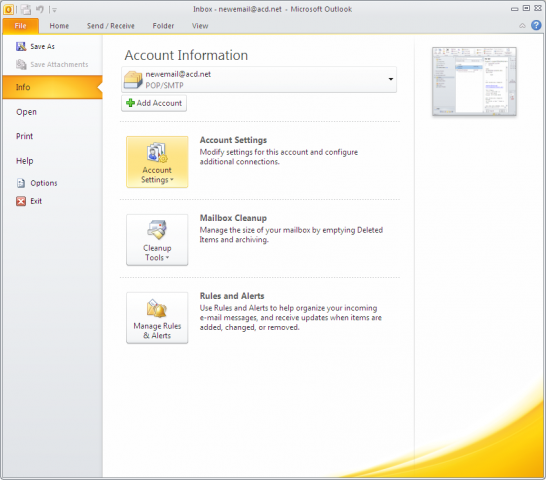Maximize the Outlook window
This screenshot has width=546, height=480.
[526, 8]
